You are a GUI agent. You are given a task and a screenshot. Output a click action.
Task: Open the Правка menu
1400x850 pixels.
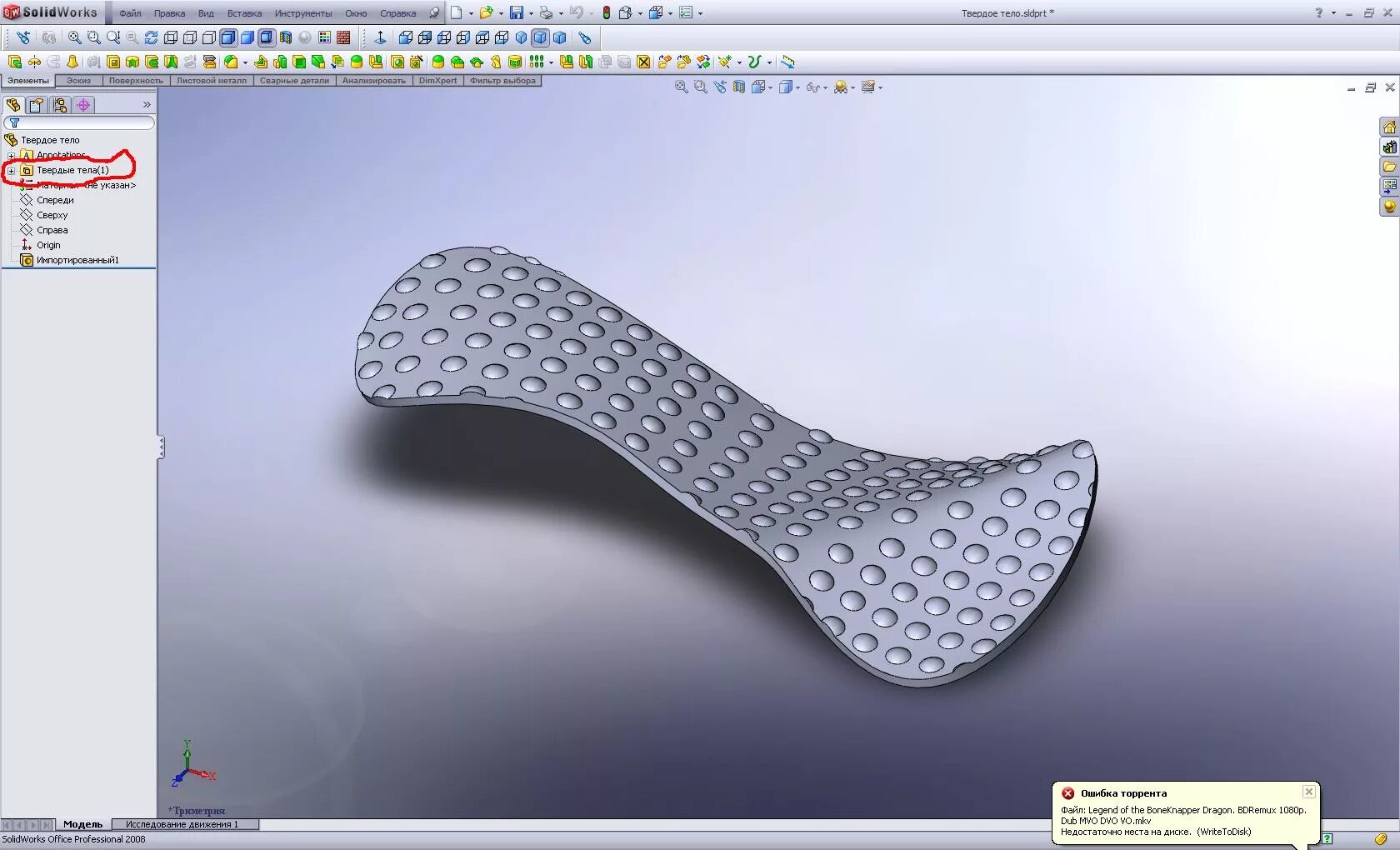pos(169,13)
